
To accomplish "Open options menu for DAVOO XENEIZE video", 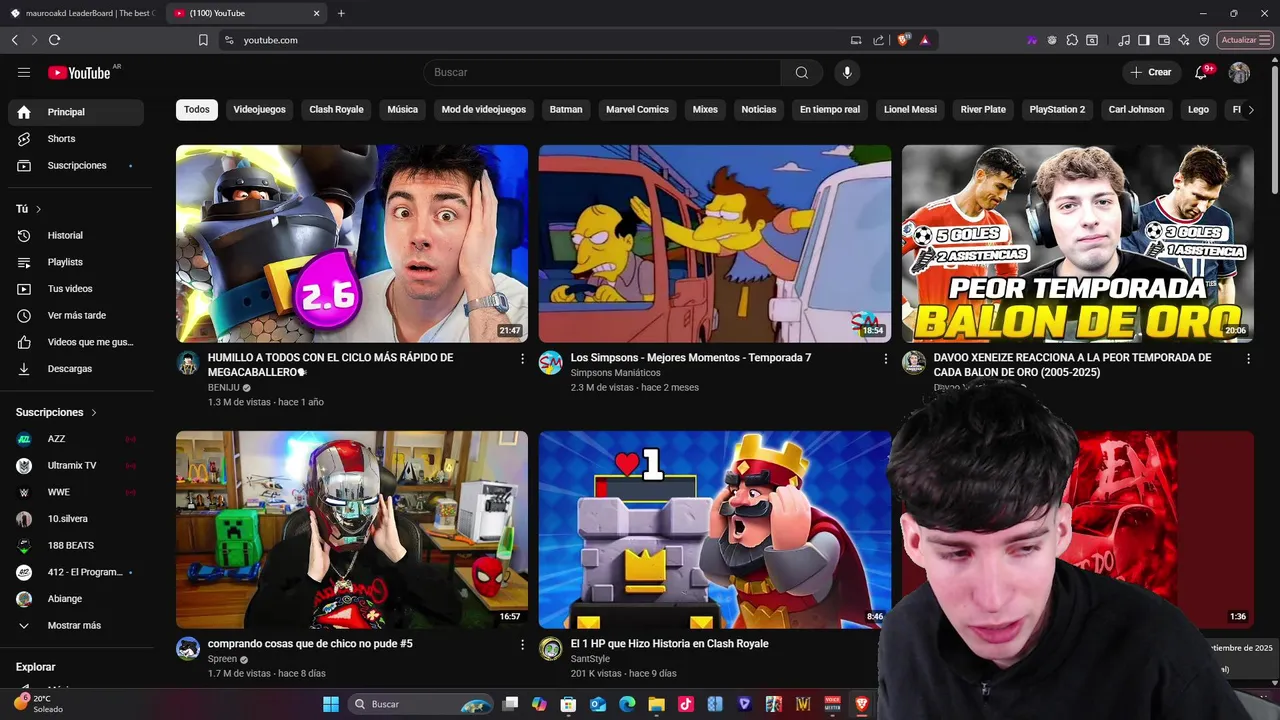I will coord(1248,358).
